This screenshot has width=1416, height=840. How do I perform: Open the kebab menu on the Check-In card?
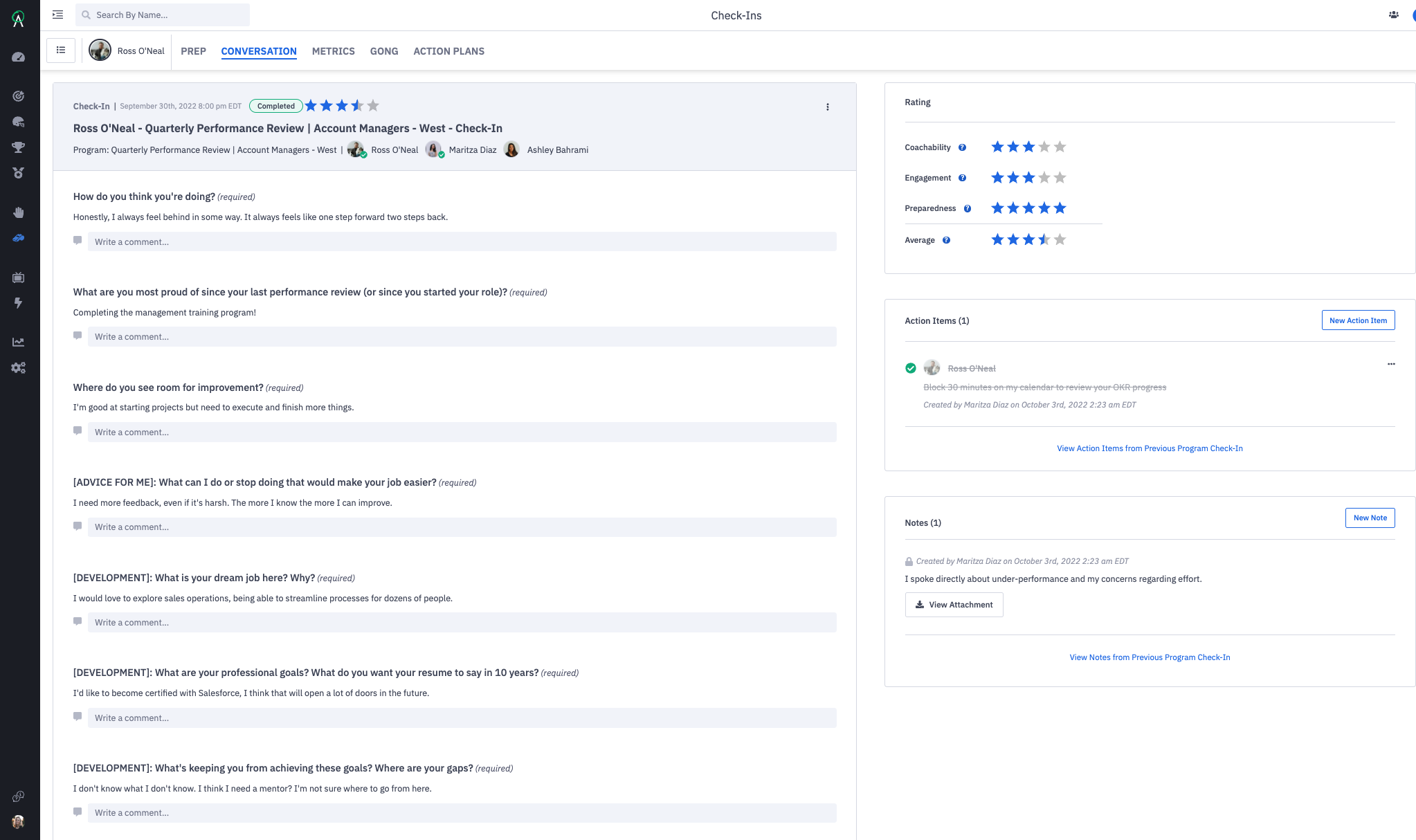coord(827,107)
